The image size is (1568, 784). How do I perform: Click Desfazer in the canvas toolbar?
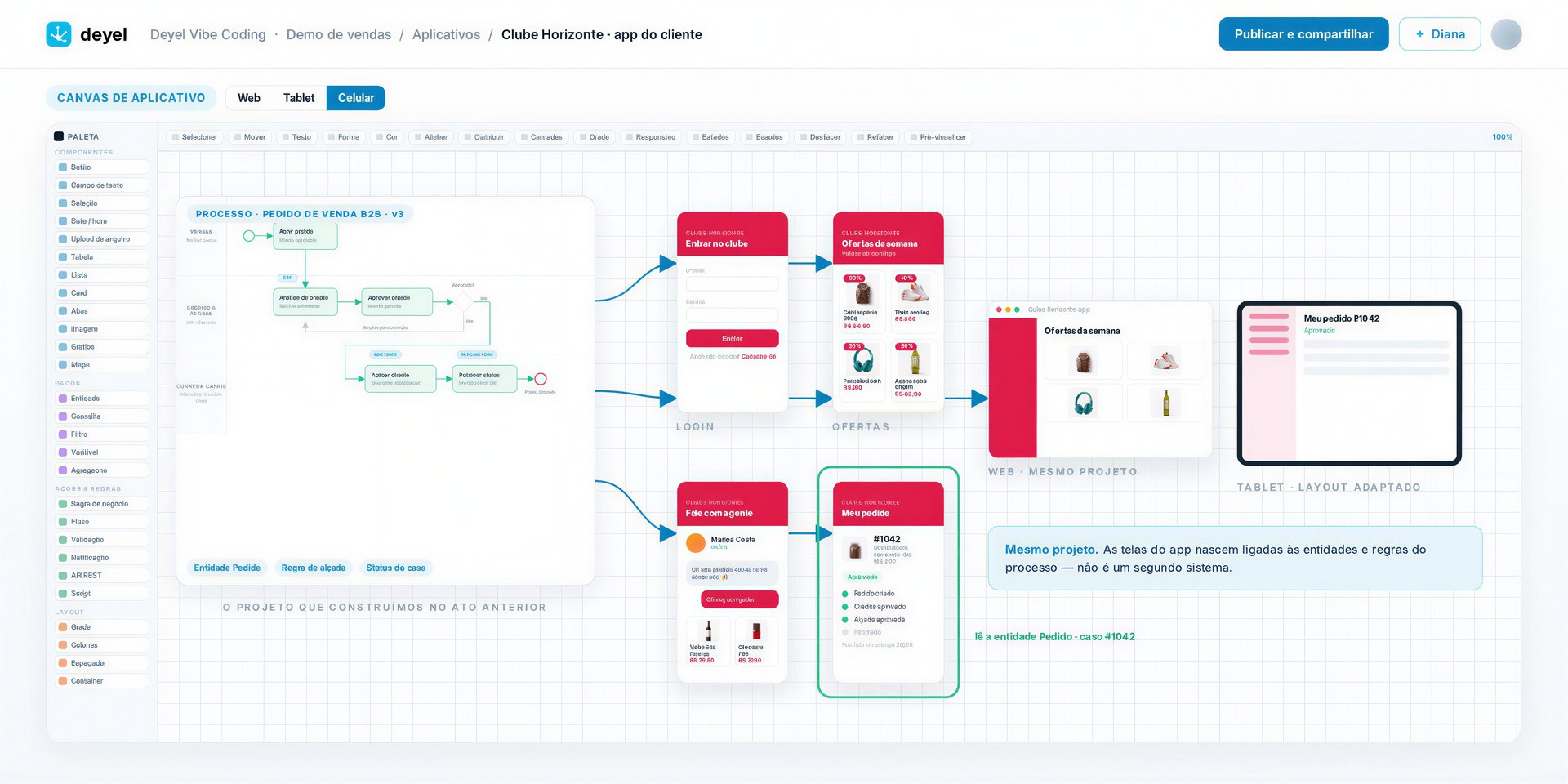[820, 137]
